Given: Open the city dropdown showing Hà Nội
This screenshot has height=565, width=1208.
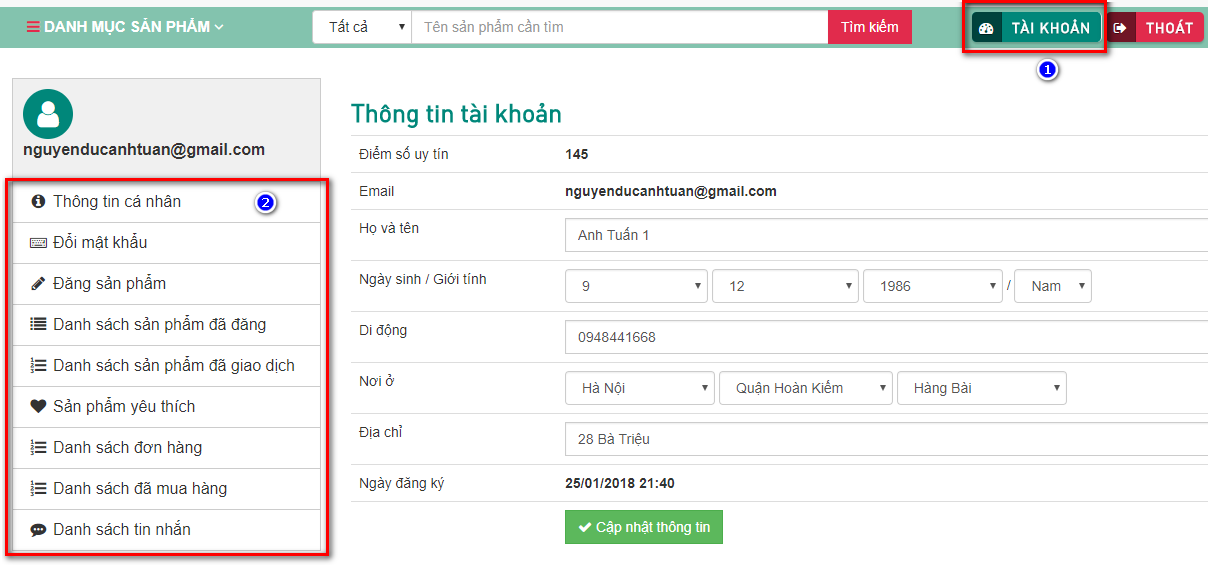Looking at the screenshot, I should pyautogui.click(x=639, y=388).
